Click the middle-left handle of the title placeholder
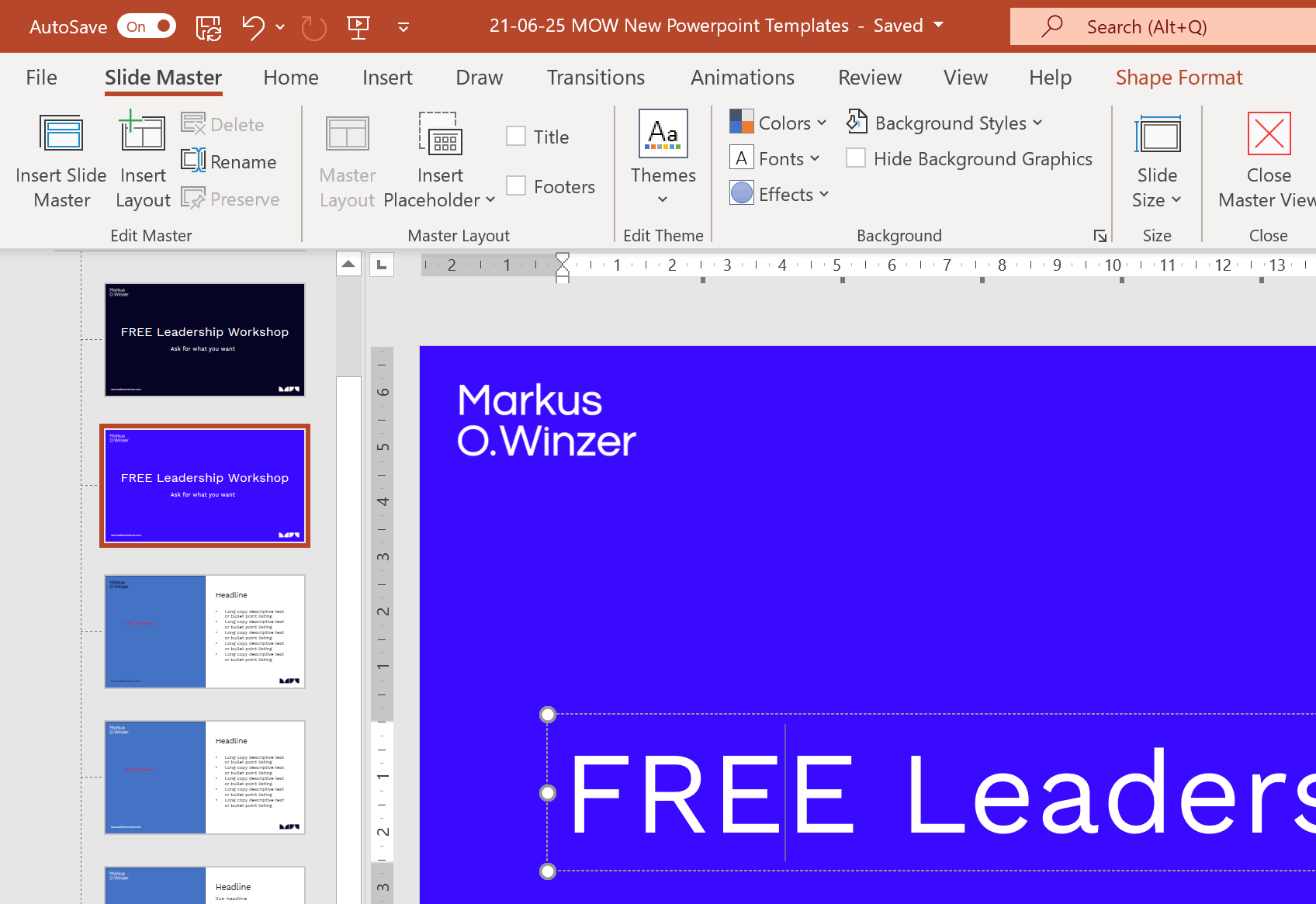 tap(548, 792)
